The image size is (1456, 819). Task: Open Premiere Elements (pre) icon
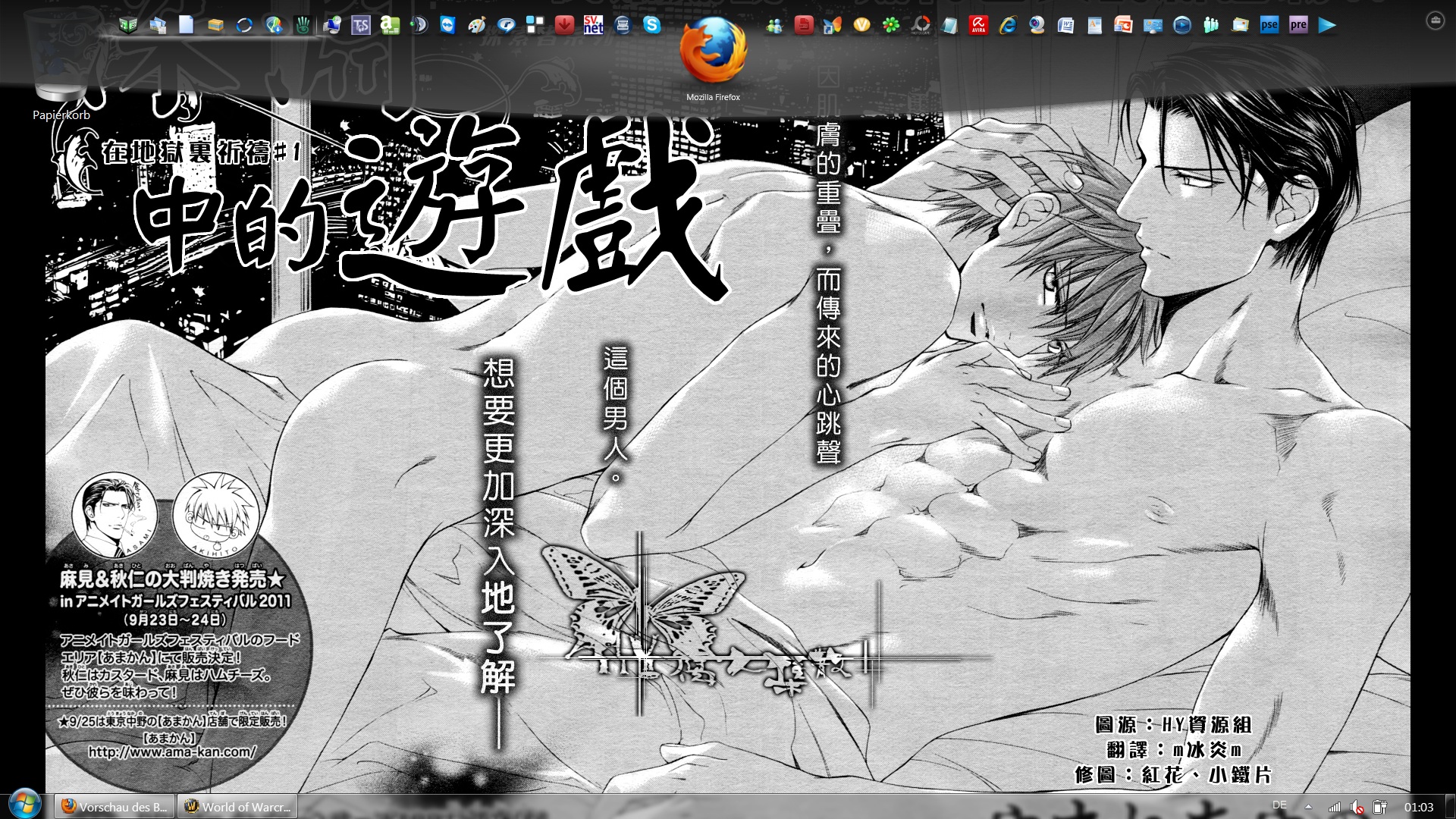tap(1298, 25)
